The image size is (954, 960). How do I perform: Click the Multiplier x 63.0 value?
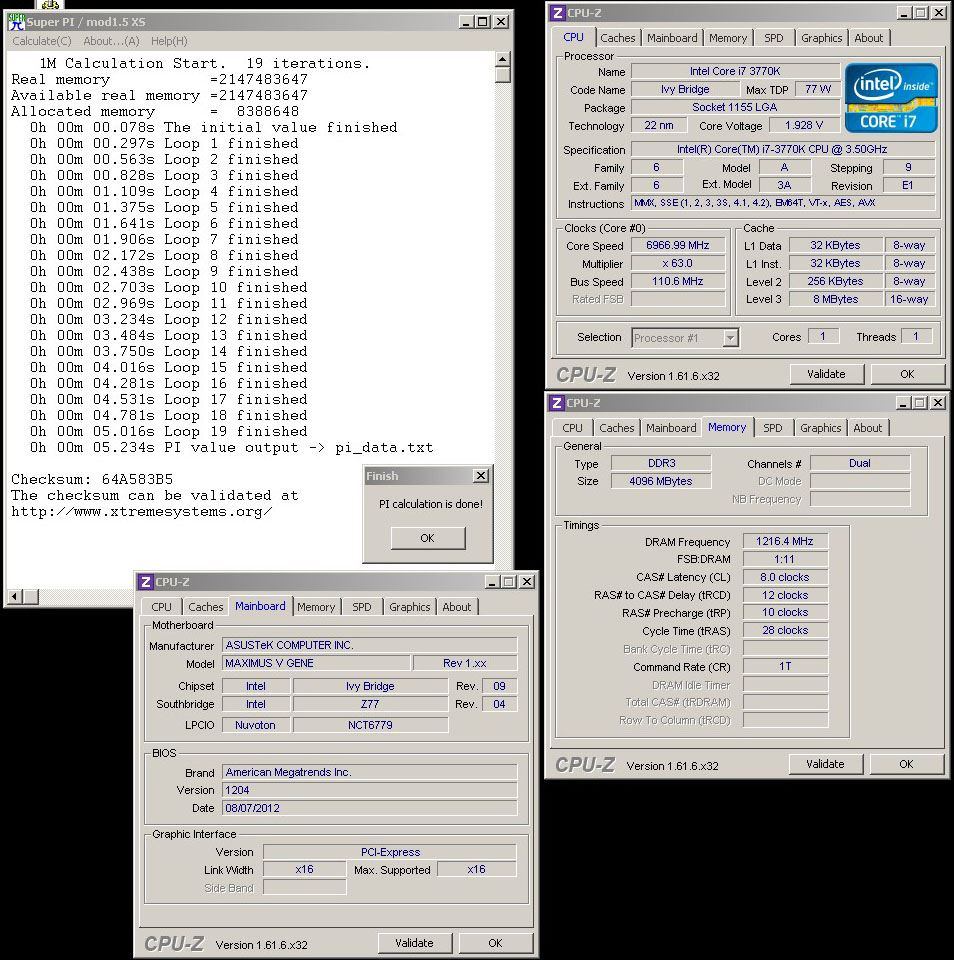[x=678, y=263]
